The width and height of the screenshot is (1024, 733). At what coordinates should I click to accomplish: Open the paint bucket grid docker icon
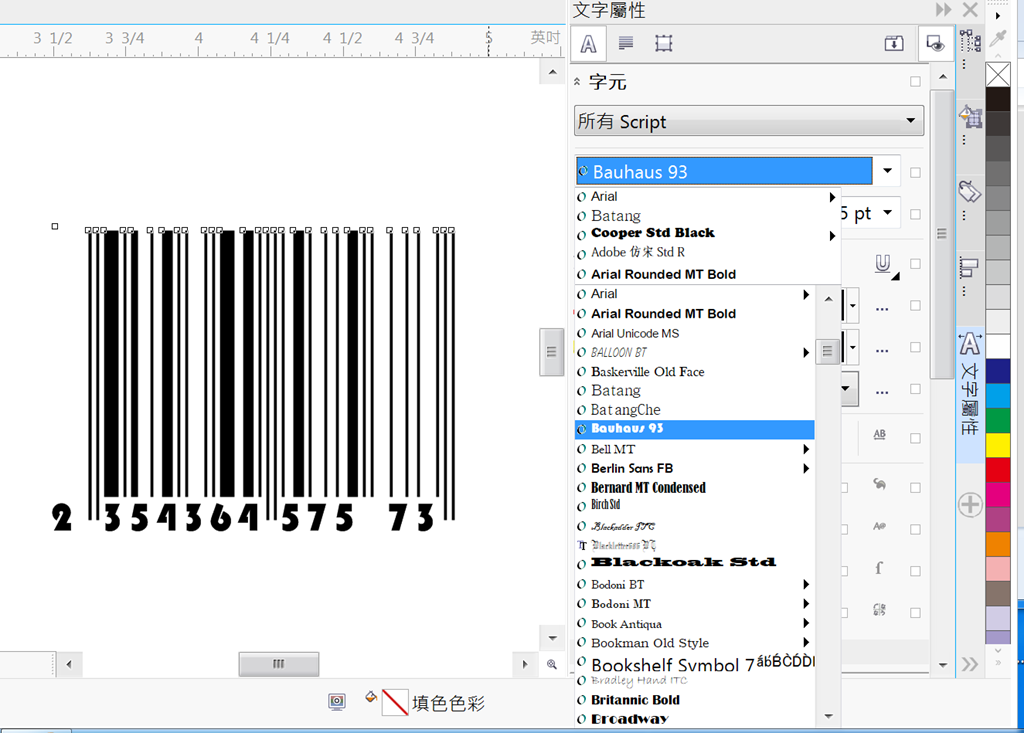tap(970, 118)
